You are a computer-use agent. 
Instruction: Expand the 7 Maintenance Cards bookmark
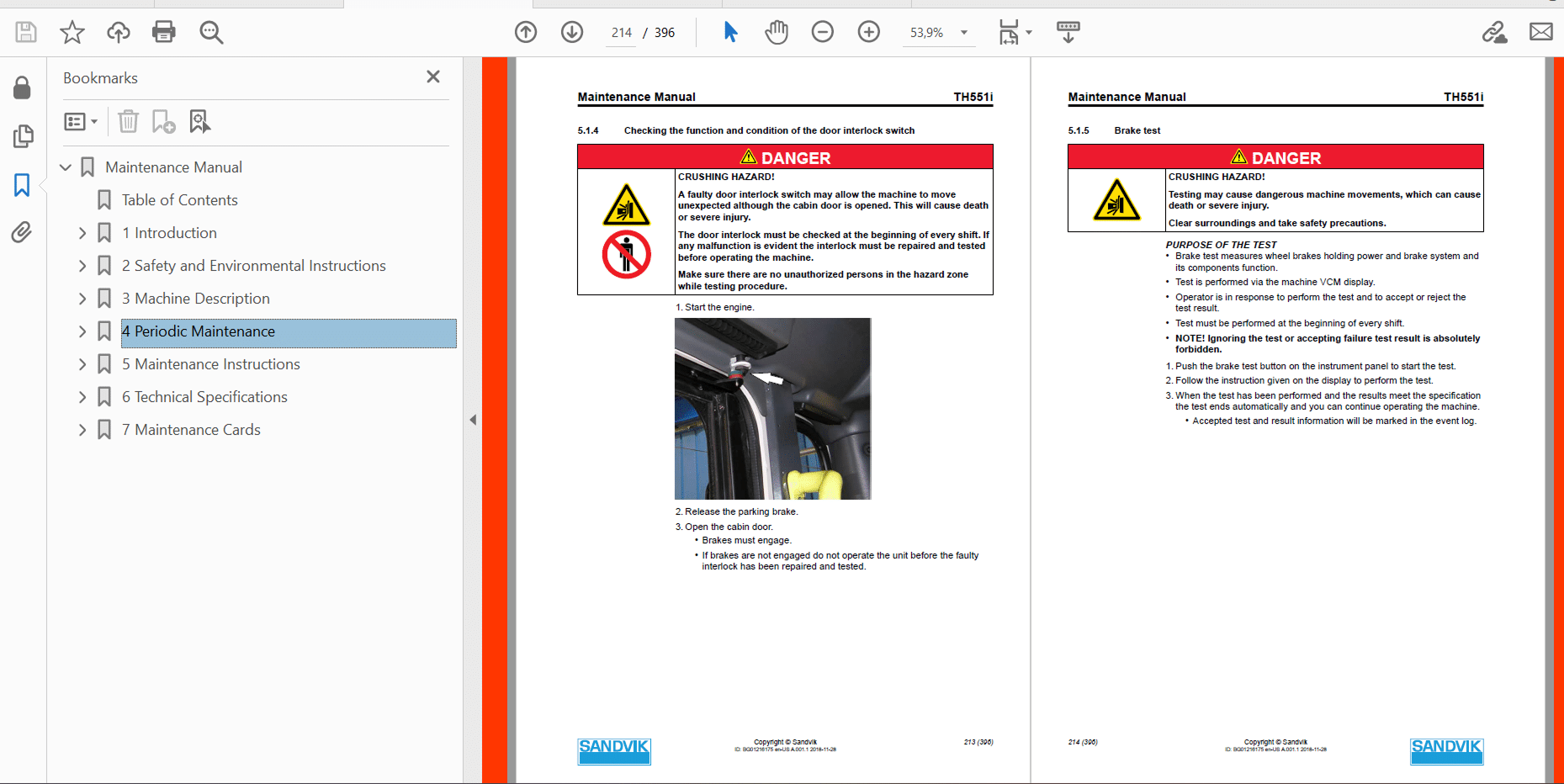[x=82, y=430]
